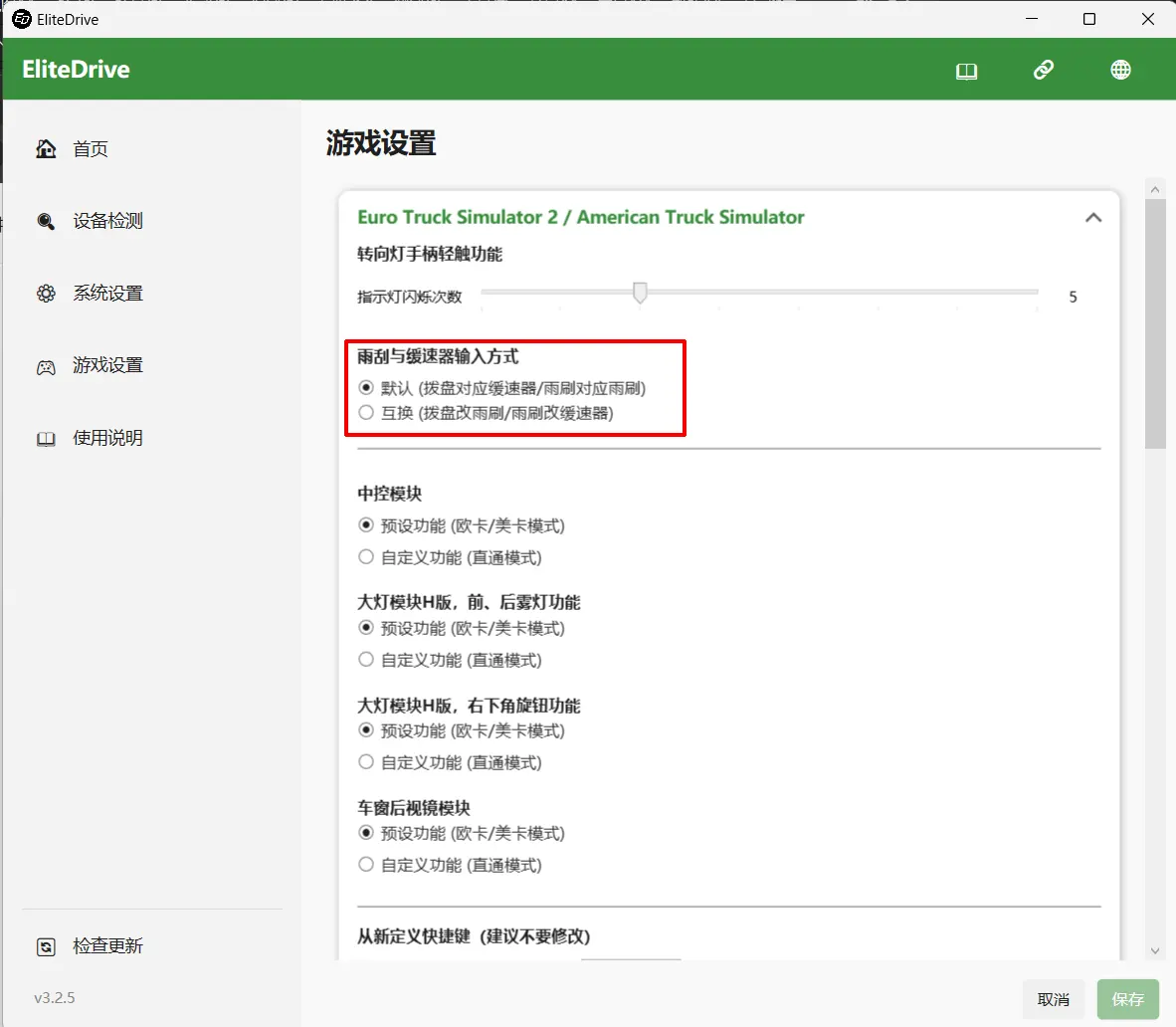Click the 取消 button
The image size is (1176, 1027).
pyautogui.click(x=1053, y=999)
